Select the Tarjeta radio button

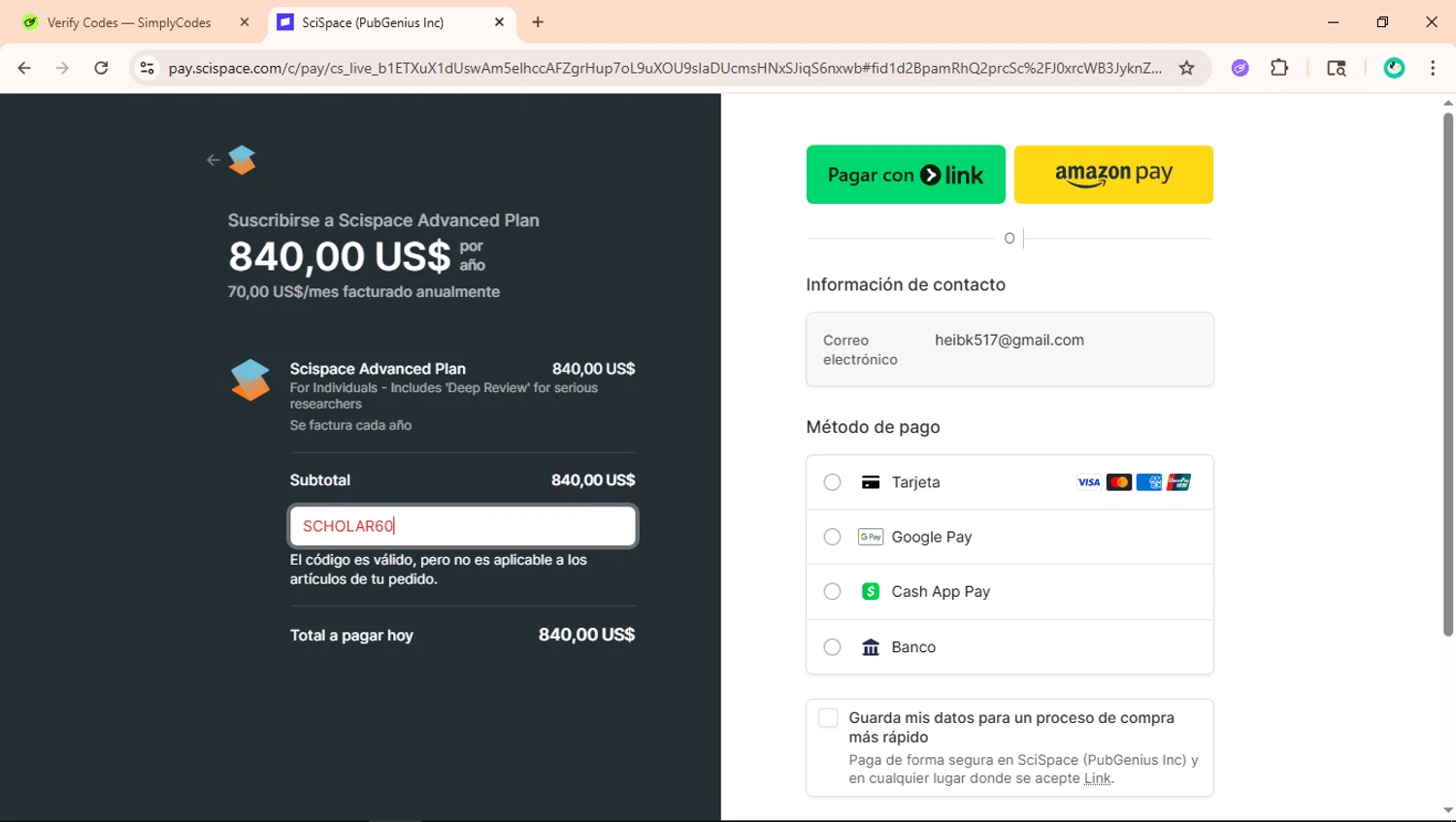832,482
